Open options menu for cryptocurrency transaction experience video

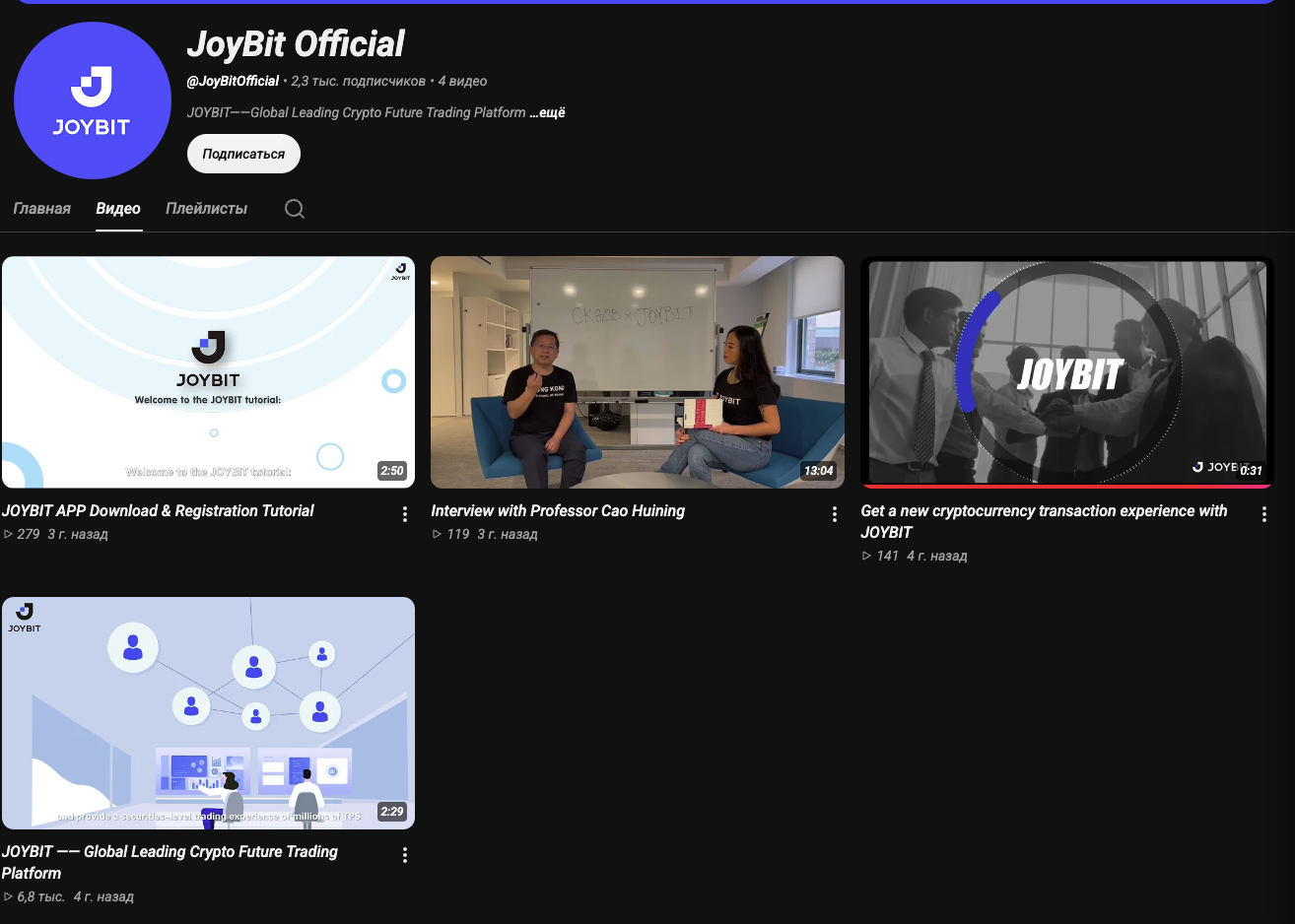click(x=1264, y=514)
